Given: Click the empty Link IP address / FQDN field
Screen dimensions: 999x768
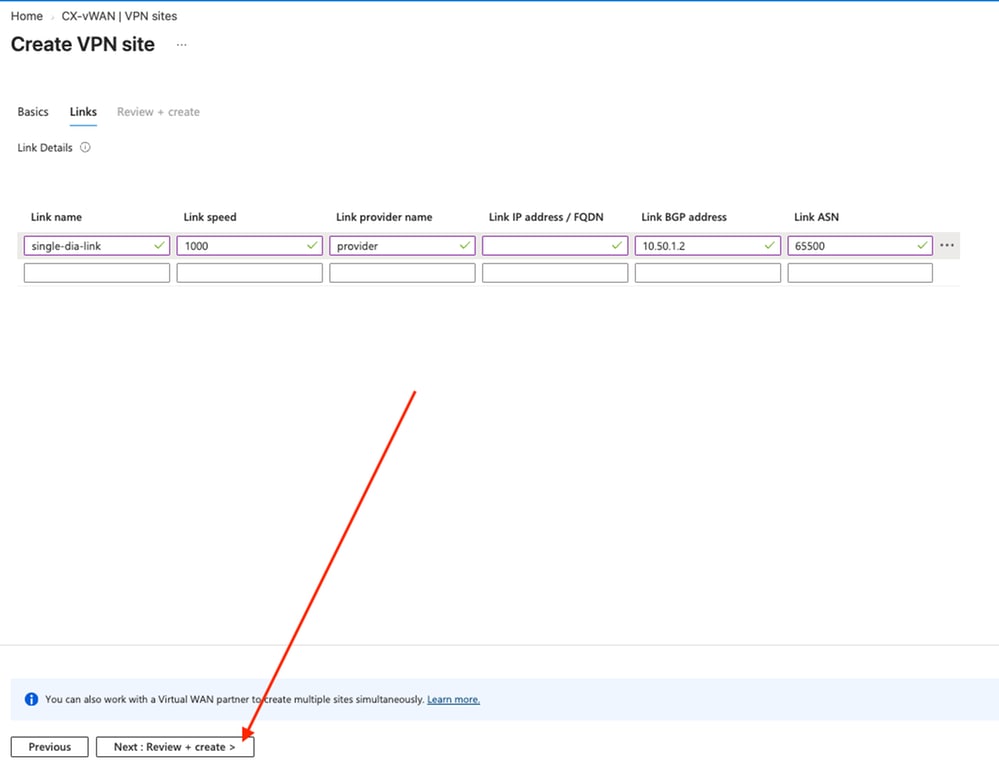Looking at the screenshot, I should (555, 245).
